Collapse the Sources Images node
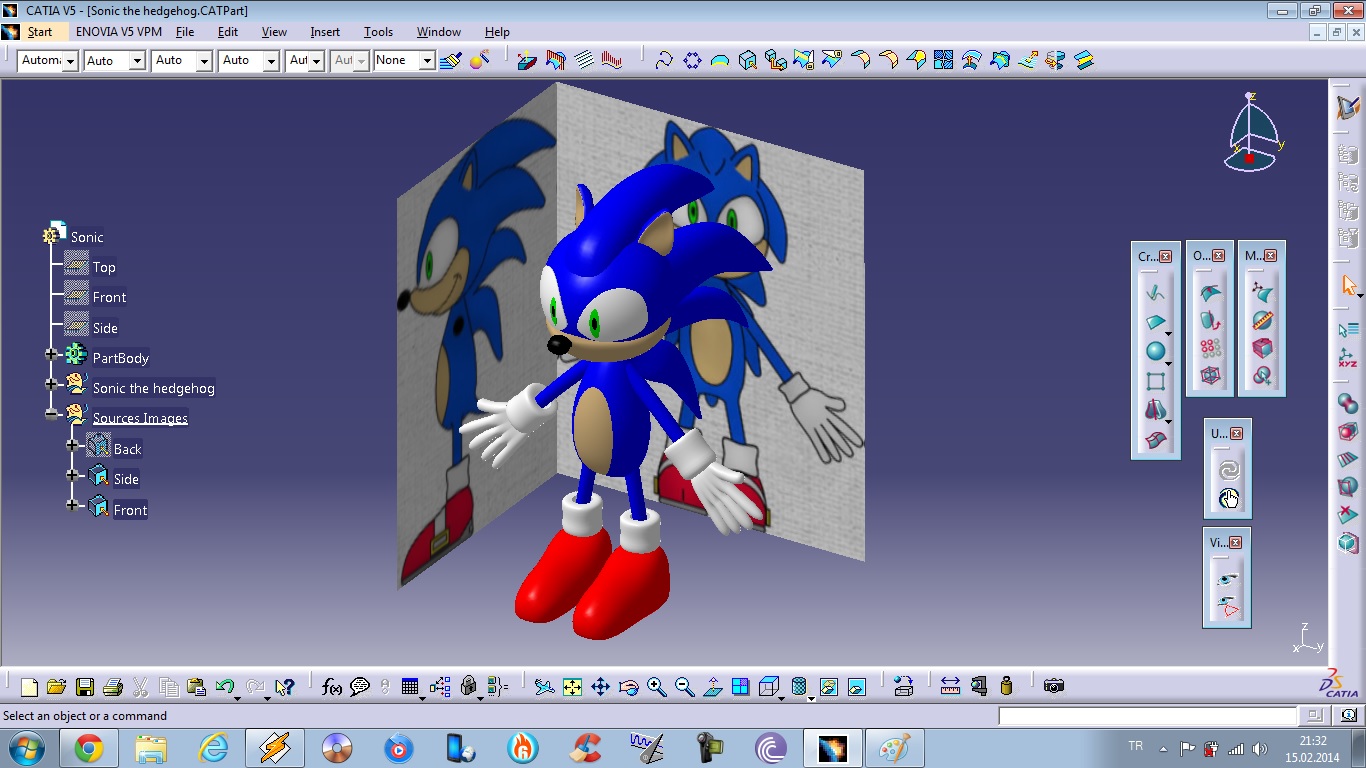This screenshot has width=1366, height=768. tap(52, 414)
